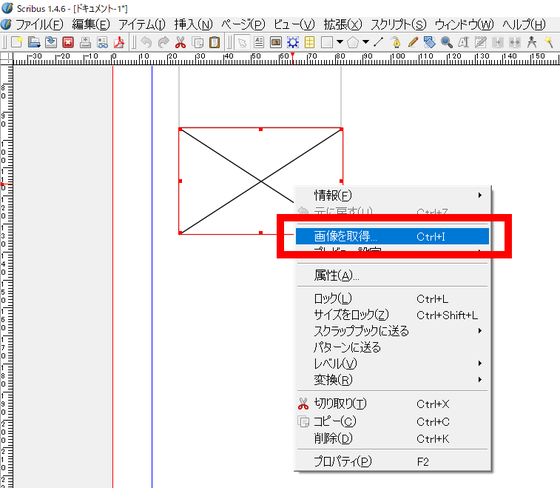Choose 切り取り(T) in the context menu
The height and width of the screenshot is (488, 560).
[392, 404]
